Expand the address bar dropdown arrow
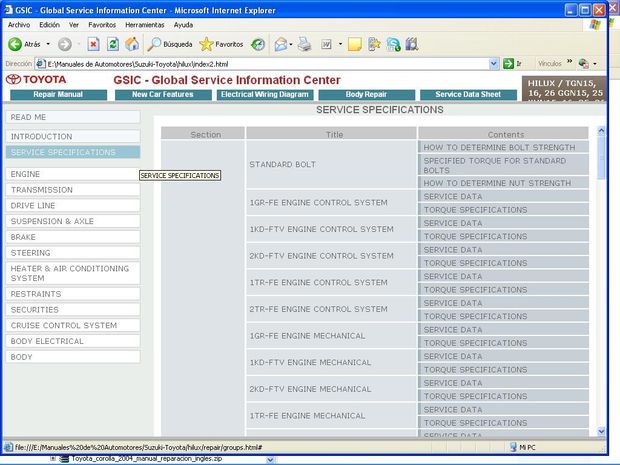This screenshot has width=620, height=465. coord(494,63)
